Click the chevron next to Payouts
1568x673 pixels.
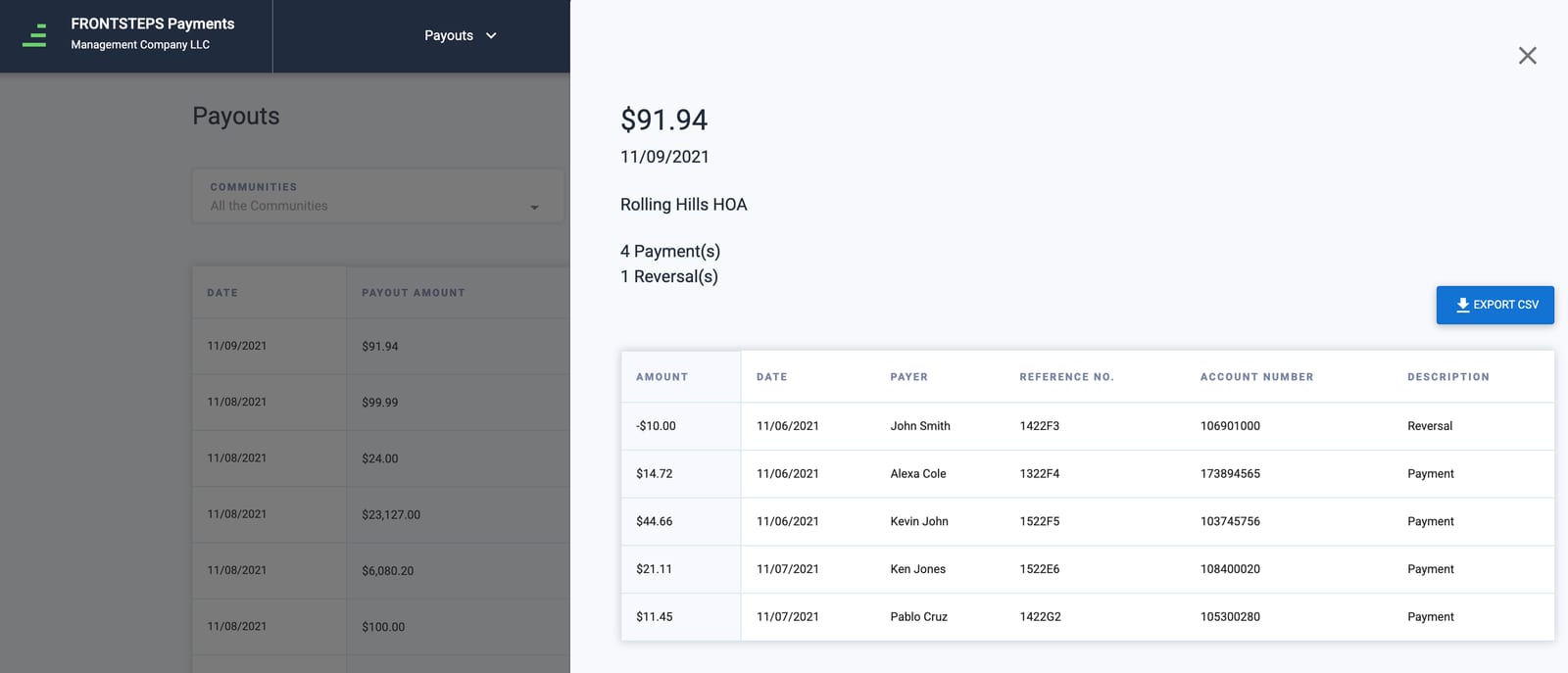coord(491,35)
